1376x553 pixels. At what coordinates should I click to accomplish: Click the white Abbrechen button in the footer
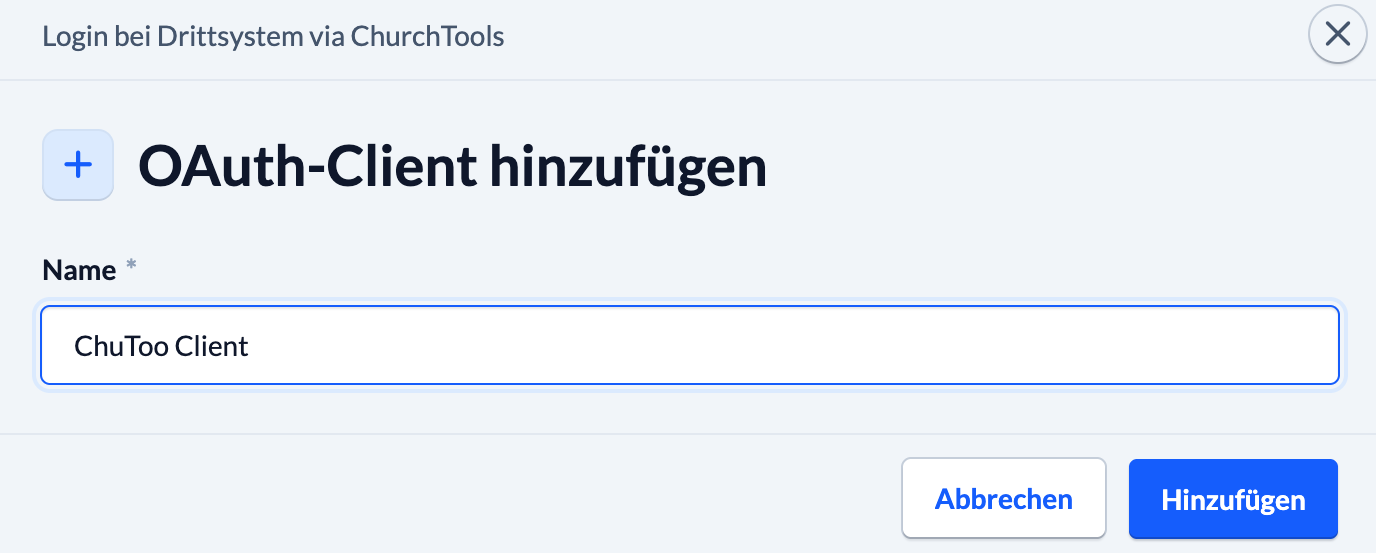1003,499
